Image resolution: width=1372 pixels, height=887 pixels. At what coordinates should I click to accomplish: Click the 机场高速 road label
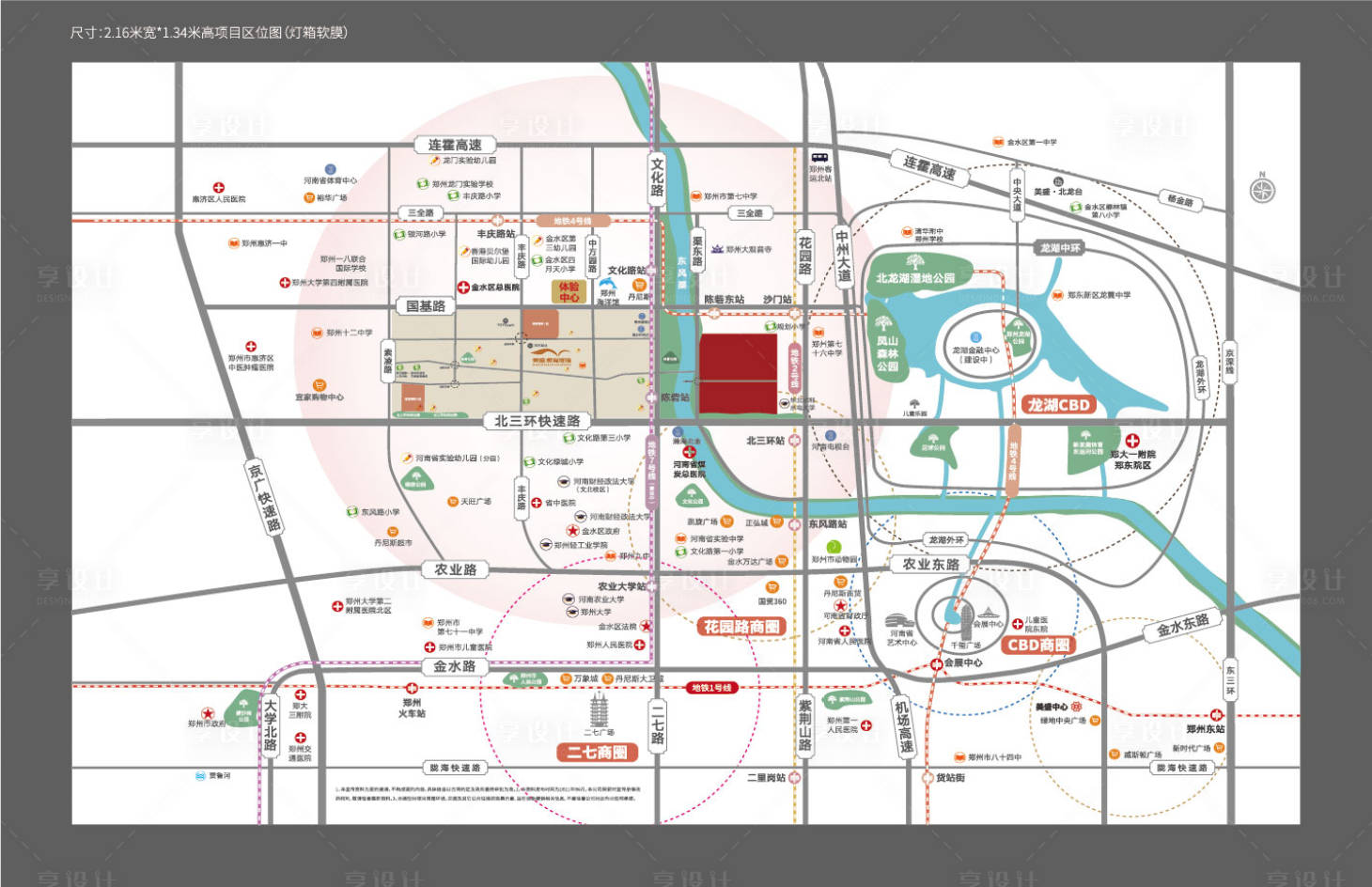pyautogui.click(x=903, y=727)
